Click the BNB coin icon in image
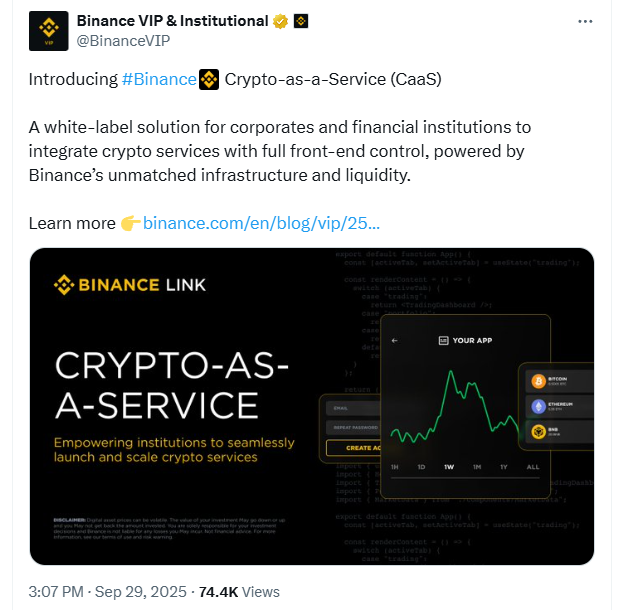This screenshot has width=621, height=610. click(x=538, y=431)
